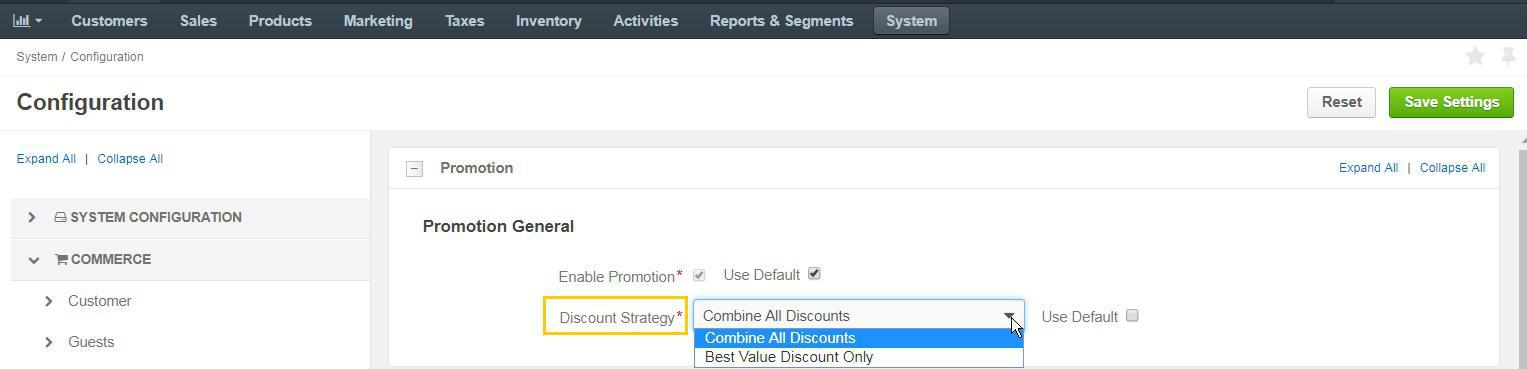Viewport: 1527px width, 369px height.
Task: Expand the Customer tree item
Action: pos(48,301)
